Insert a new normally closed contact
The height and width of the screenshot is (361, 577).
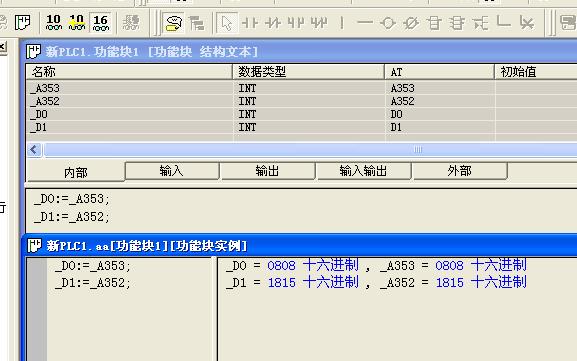(x=273, y=23)
